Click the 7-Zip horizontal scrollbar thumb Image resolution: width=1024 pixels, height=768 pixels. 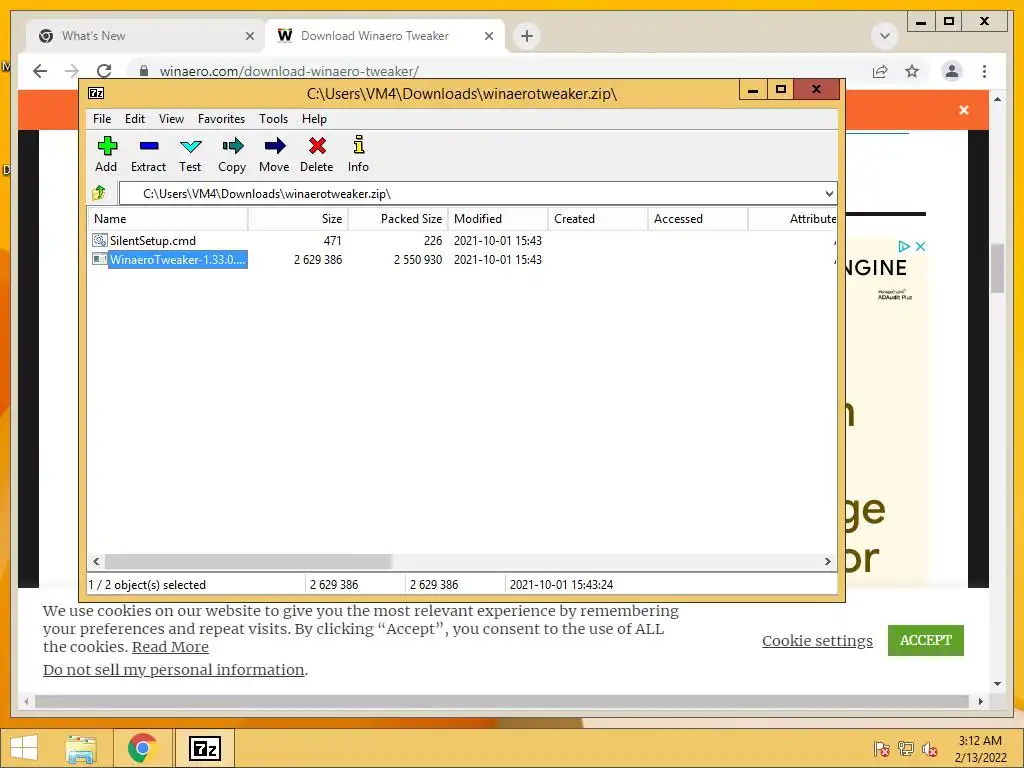pyautogui.click(x=248, y=561)
